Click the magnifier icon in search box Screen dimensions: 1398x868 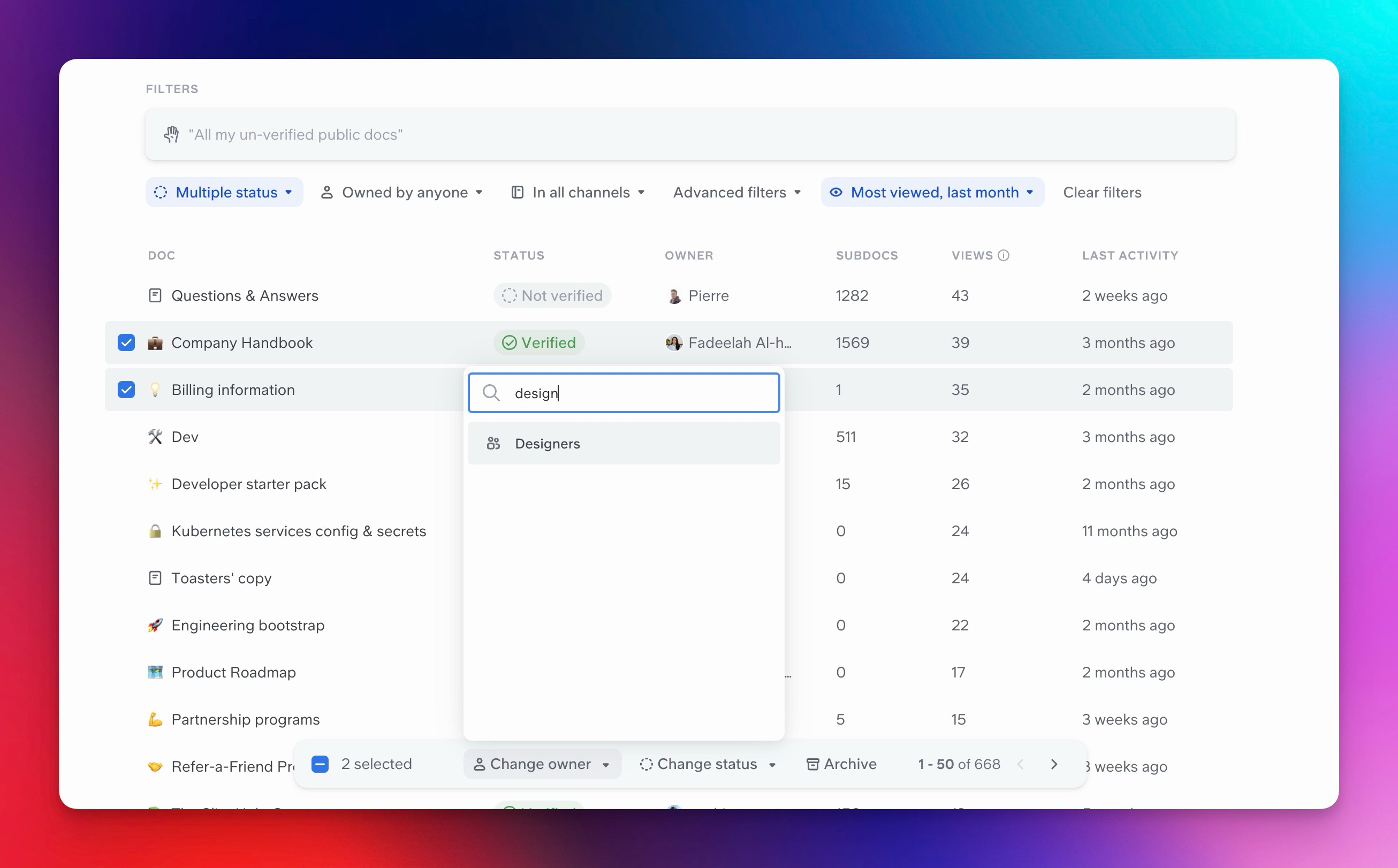pyautogui.click(x=491, y=393)
